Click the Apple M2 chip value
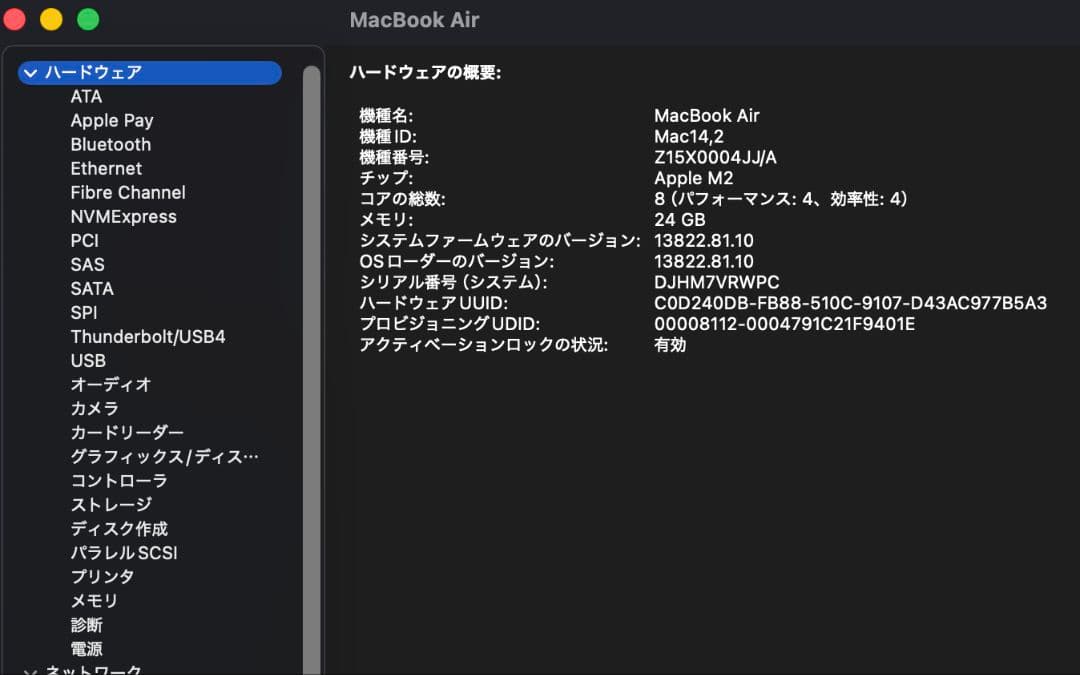Screen dimensions: 1080x675 tap(694, 178)
